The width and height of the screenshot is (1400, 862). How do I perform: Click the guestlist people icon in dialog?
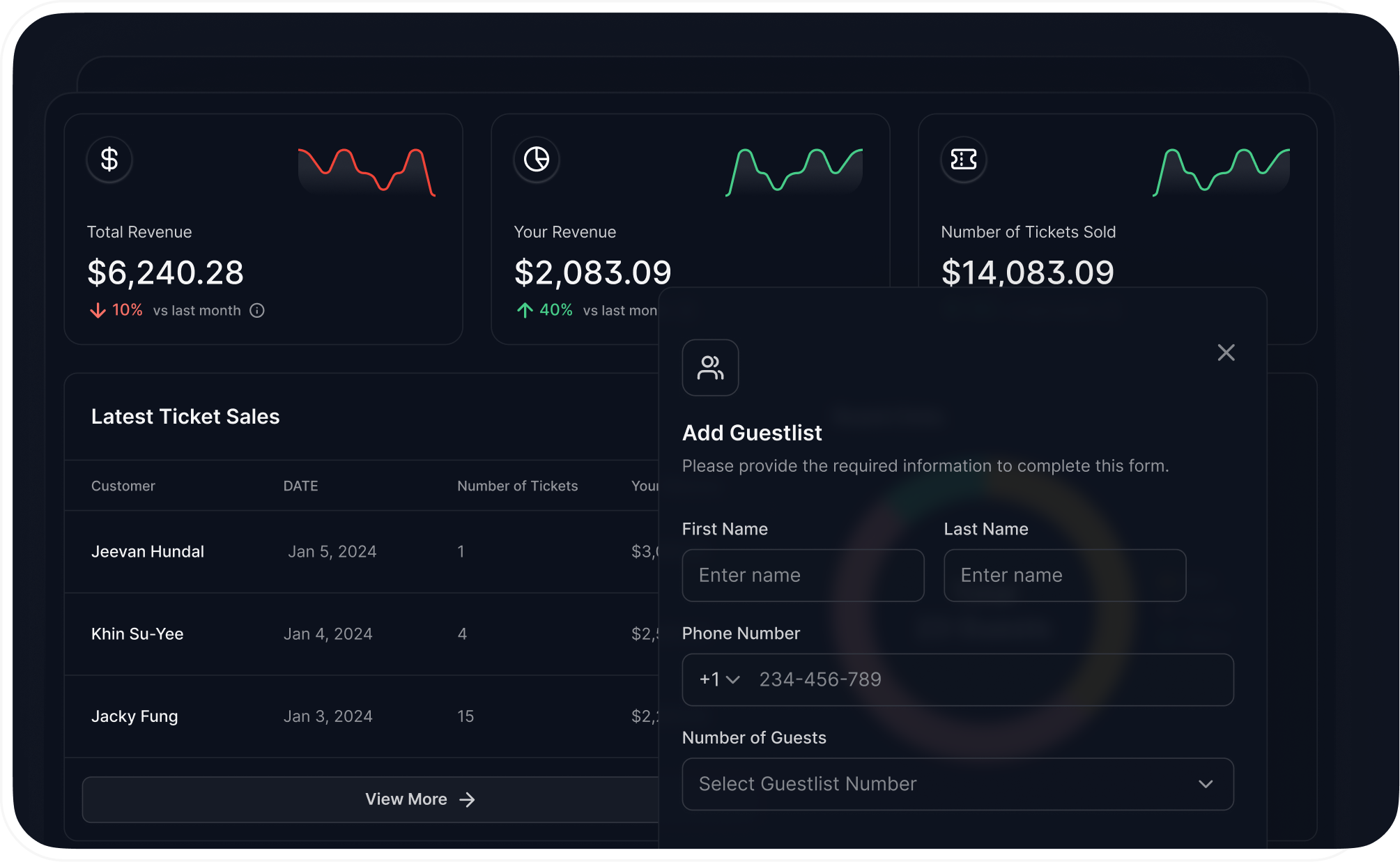pyautogui.click(x=710, y=368)
